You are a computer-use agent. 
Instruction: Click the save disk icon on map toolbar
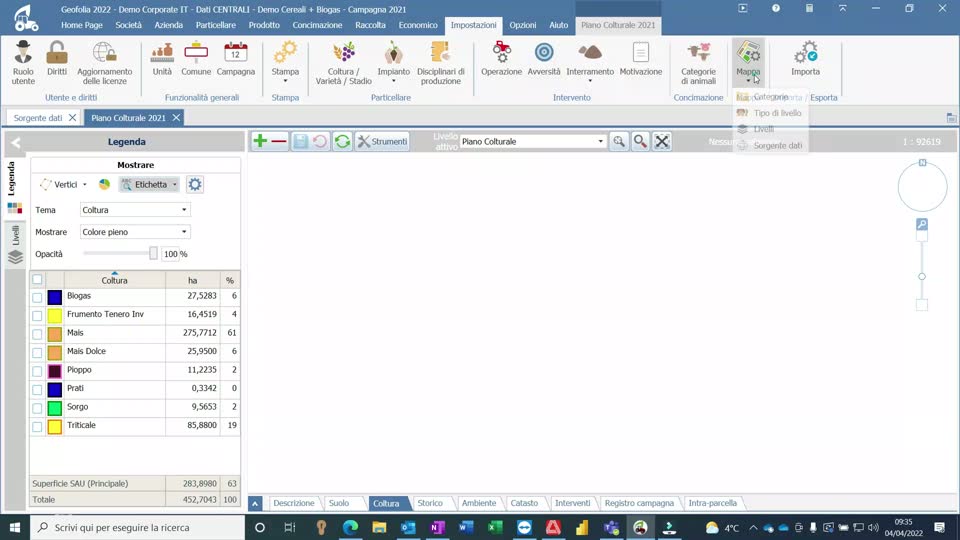(x=300, y=141)
